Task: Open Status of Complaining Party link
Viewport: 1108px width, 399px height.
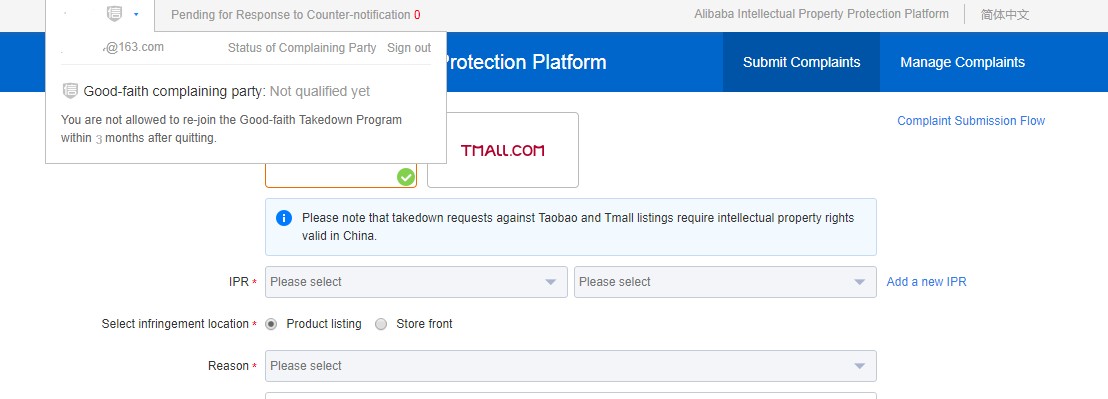Action: click(302, 48)
